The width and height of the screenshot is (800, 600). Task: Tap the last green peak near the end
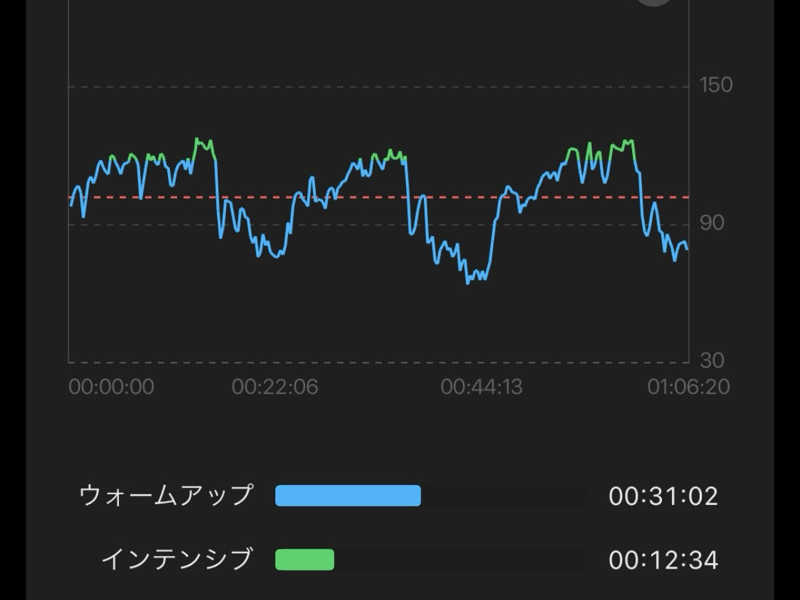point(627,144)
